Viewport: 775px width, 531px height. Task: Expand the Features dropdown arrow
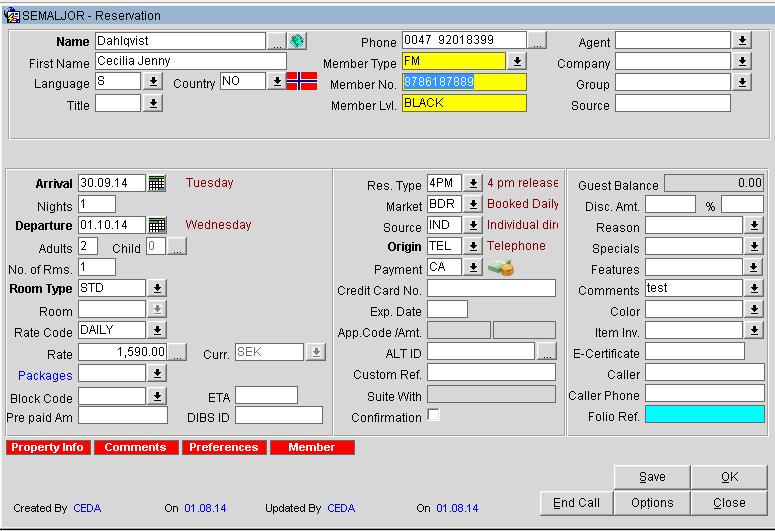753,267
